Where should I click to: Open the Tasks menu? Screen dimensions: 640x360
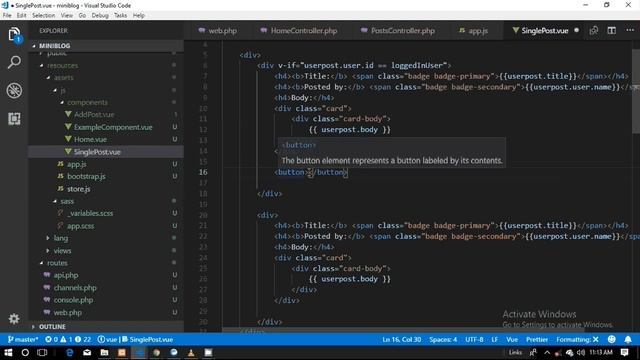(120, 16)
